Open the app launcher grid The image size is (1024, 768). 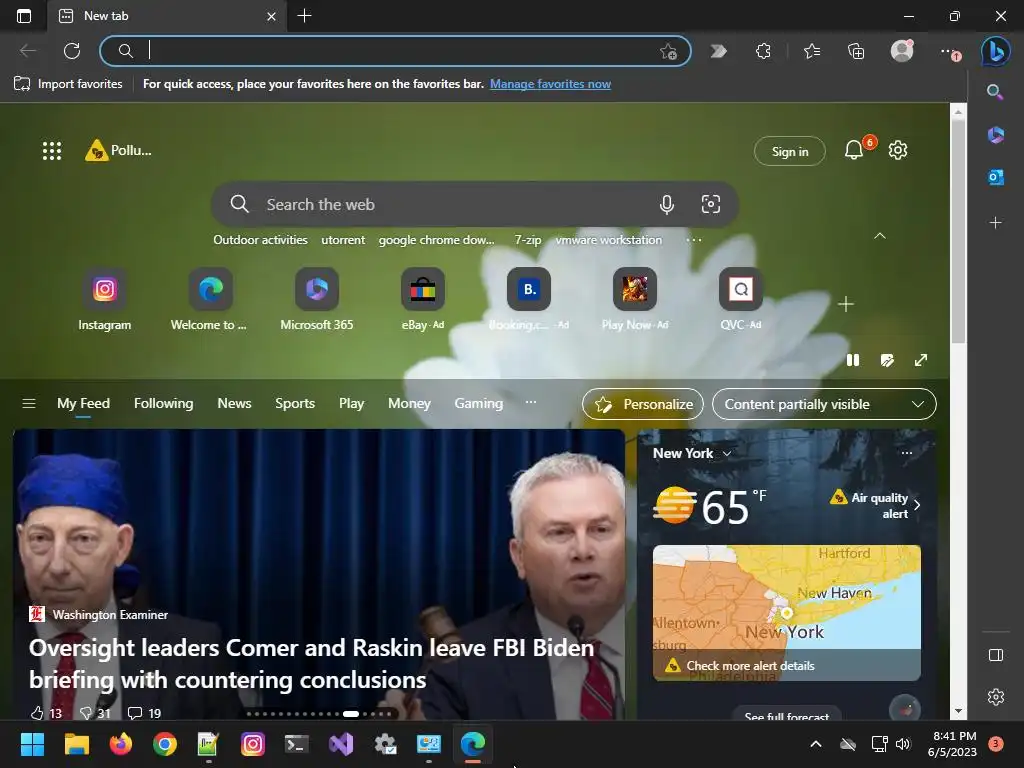coord(52,151)
